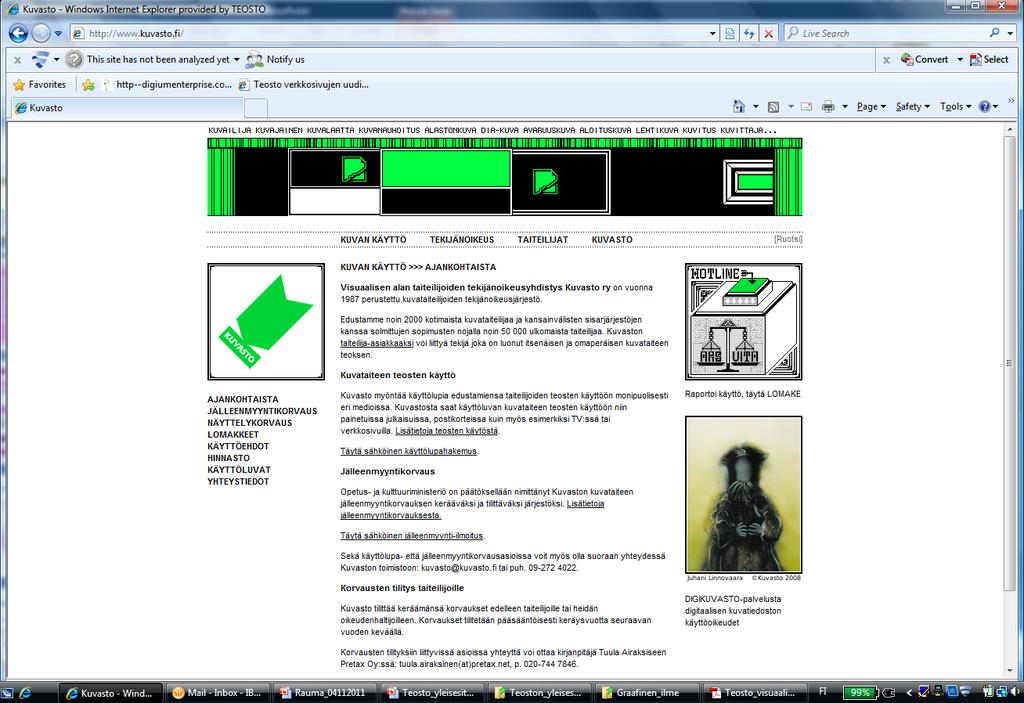
Task: Open 'Täytä sähköinen jälleenmyynti-ilmoitus' link
Action: click(411, 536)
